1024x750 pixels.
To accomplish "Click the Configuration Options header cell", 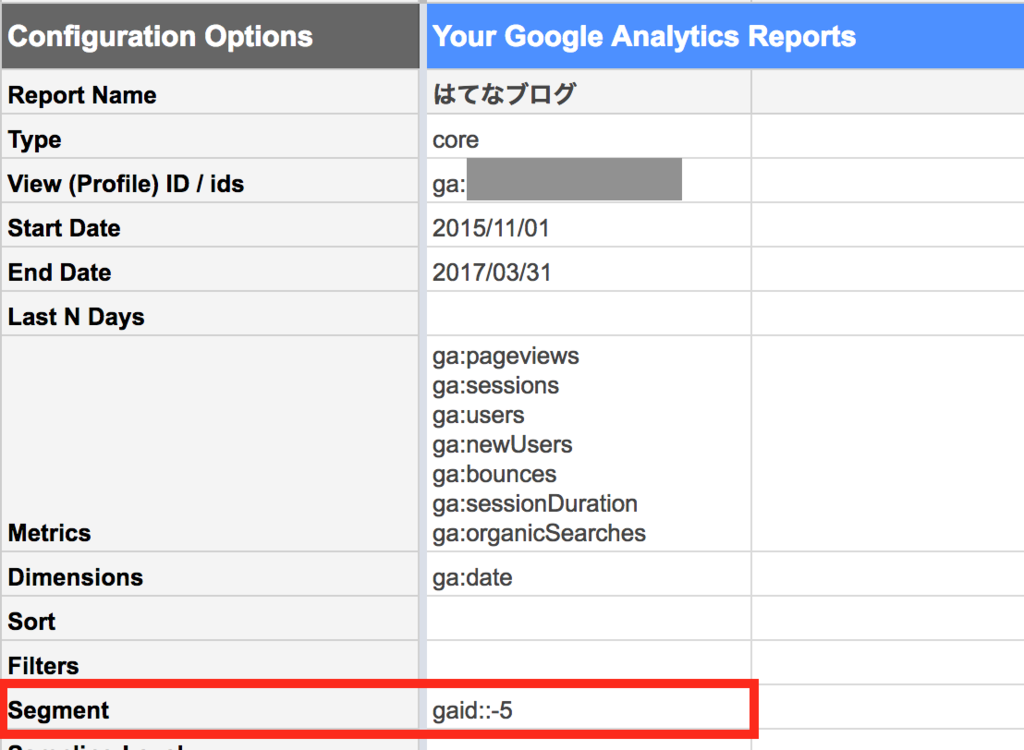I will coord(210,37).
